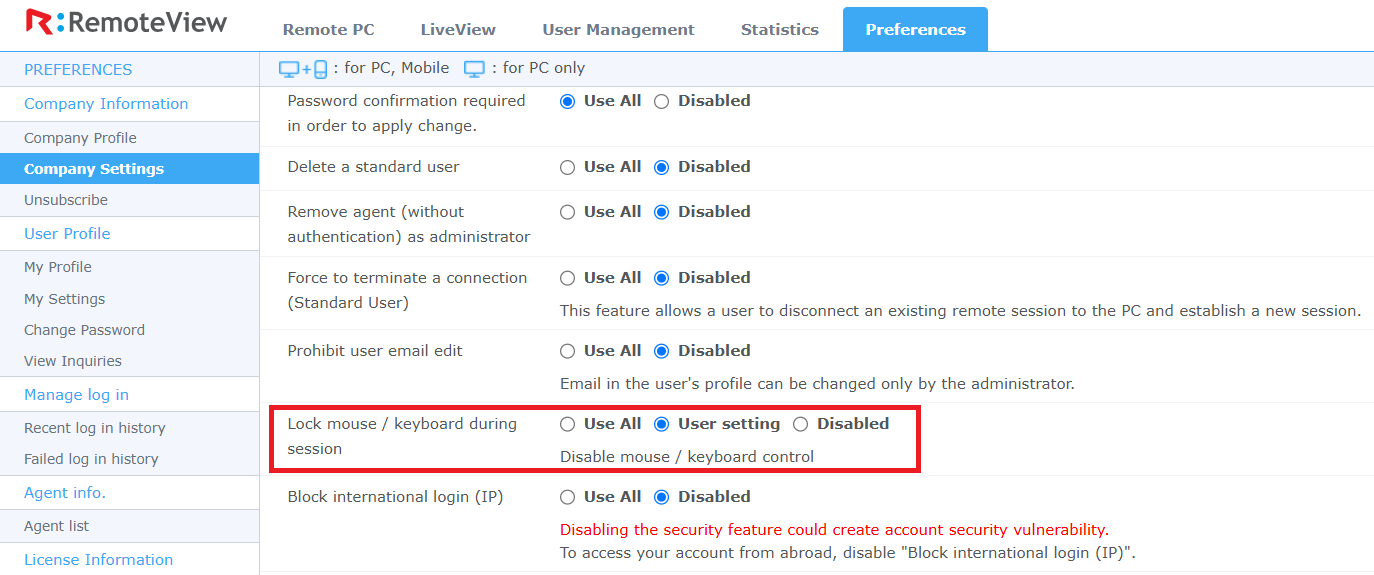Viewport: 1374px width, 575px height.
Task: Open the Remote PC tab
Action: (x=329, y=30)
